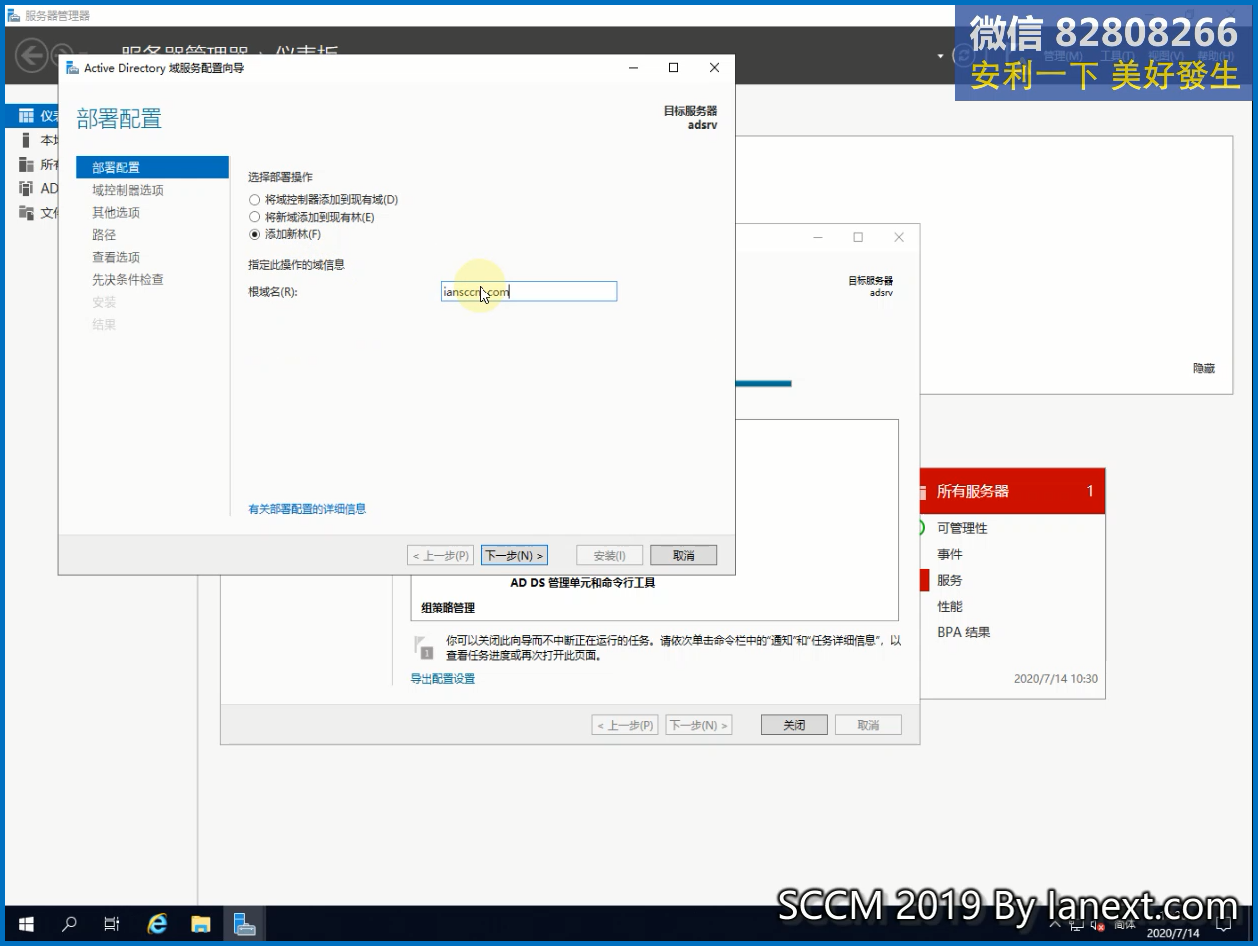
Task: Select the file services icon in sidebar
Action: tap(26, 212)
